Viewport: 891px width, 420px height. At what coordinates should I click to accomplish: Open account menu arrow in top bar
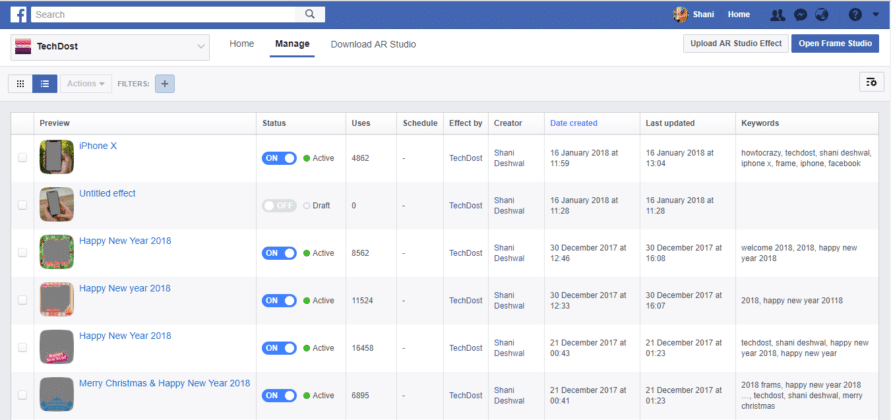coord(877,15)
